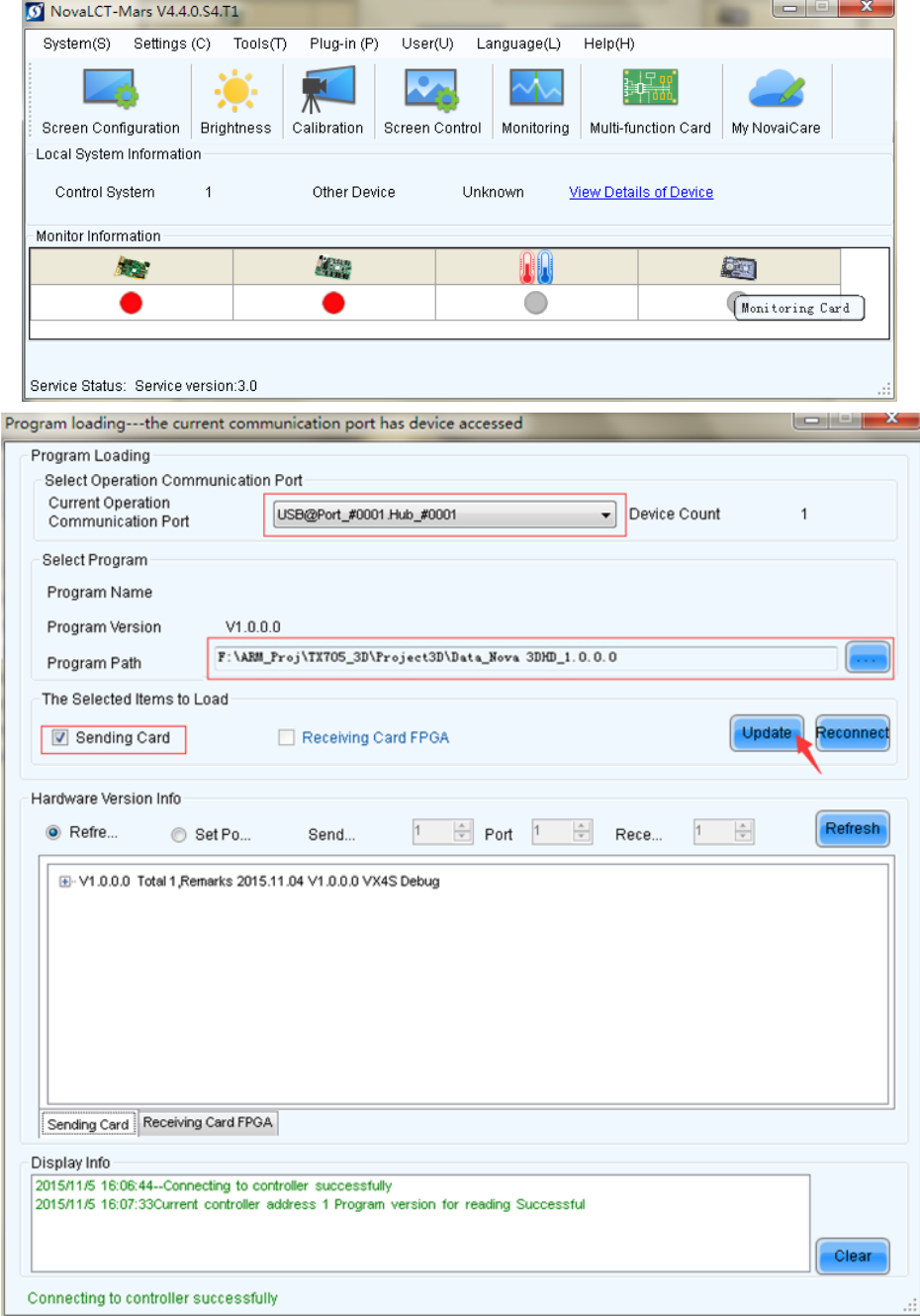Open Screen Configuration tool
Image resolution: width=920 pixels, height=1316 pixels.
coord(111,102)
